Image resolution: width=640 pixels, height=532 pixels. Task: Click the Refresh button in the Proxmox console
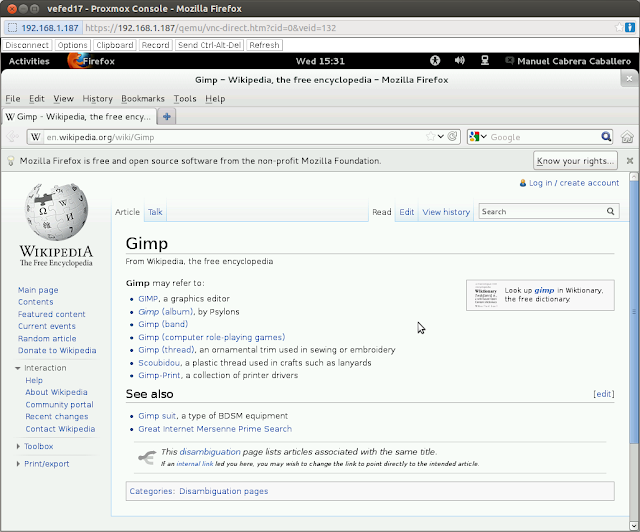point(264,45)
